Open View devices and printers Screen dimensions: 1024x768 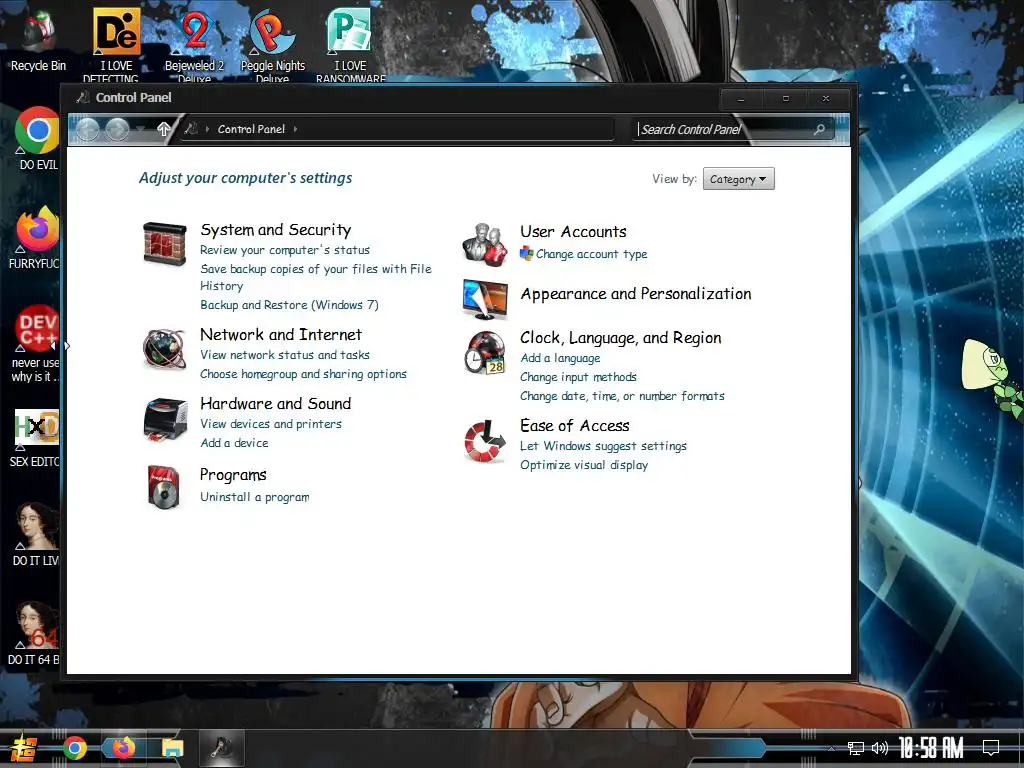tap(271, 424)
